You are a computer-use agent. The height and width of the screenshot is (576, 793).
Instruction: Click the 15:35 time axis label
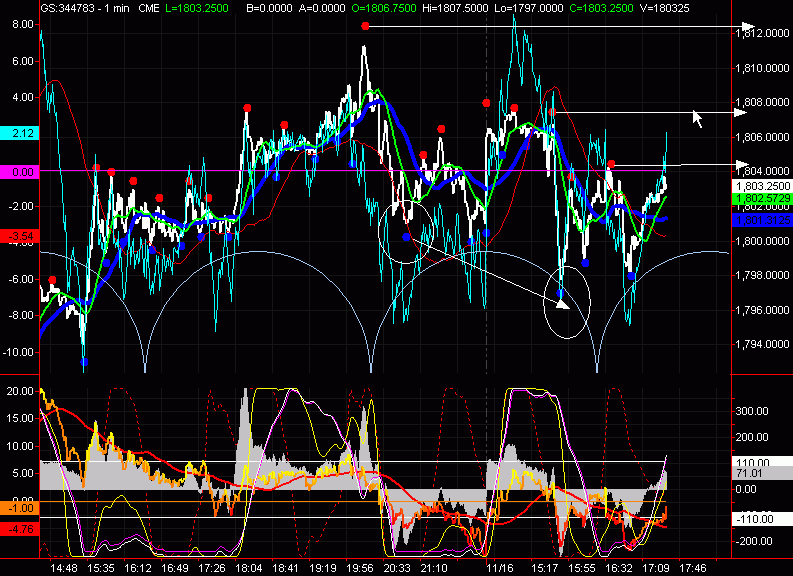click(101, 568)
